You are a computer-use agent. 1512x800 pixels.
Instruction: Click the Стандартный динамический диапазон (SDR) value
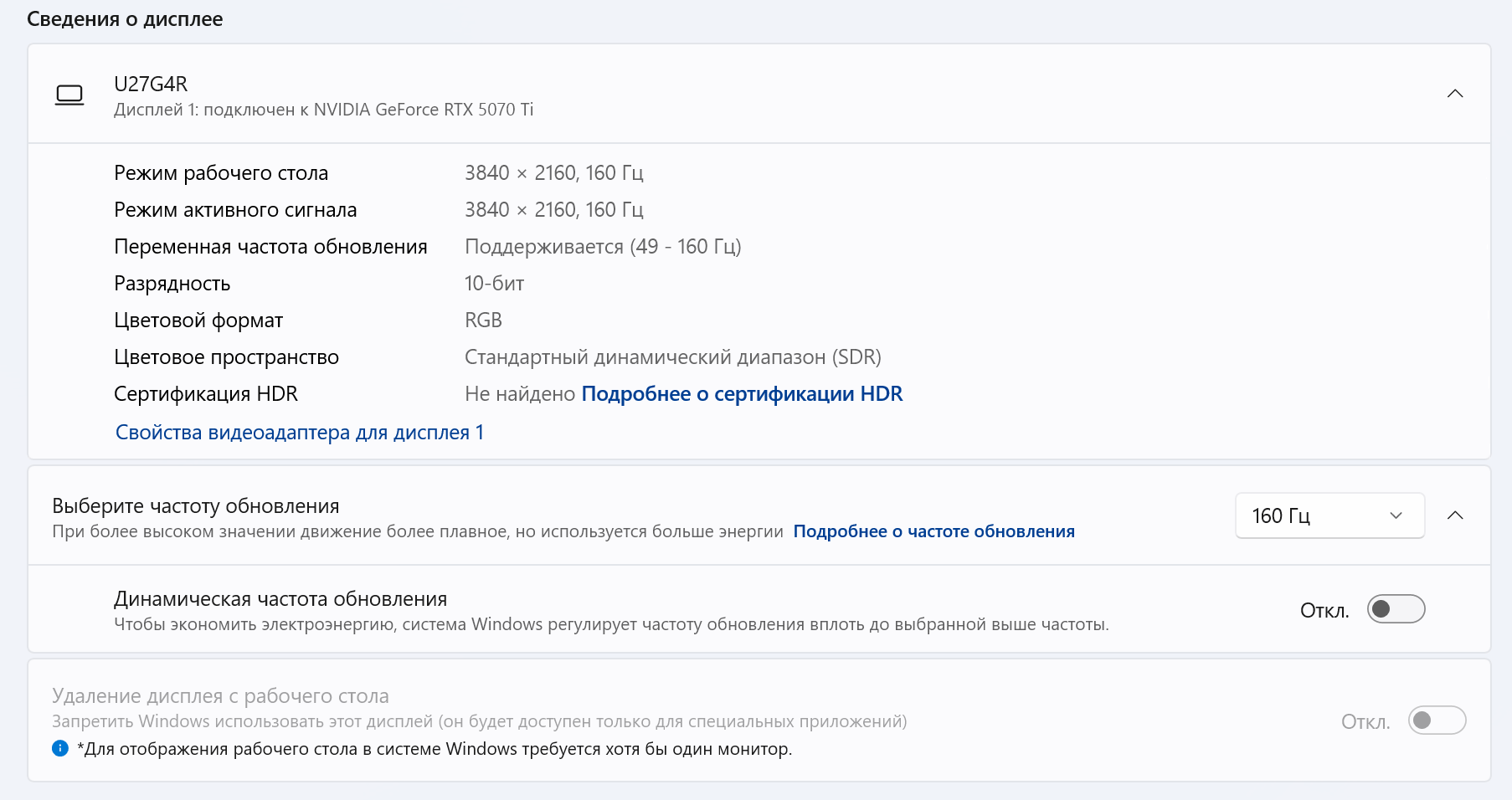(x=672, y=357)
